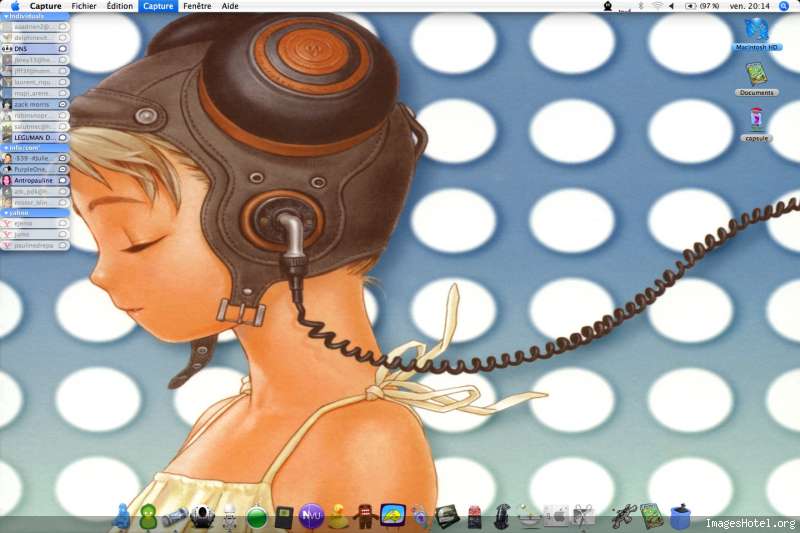The image size is (800, 533).
Task: Select the zack morris contact
Action: (35, 104)
